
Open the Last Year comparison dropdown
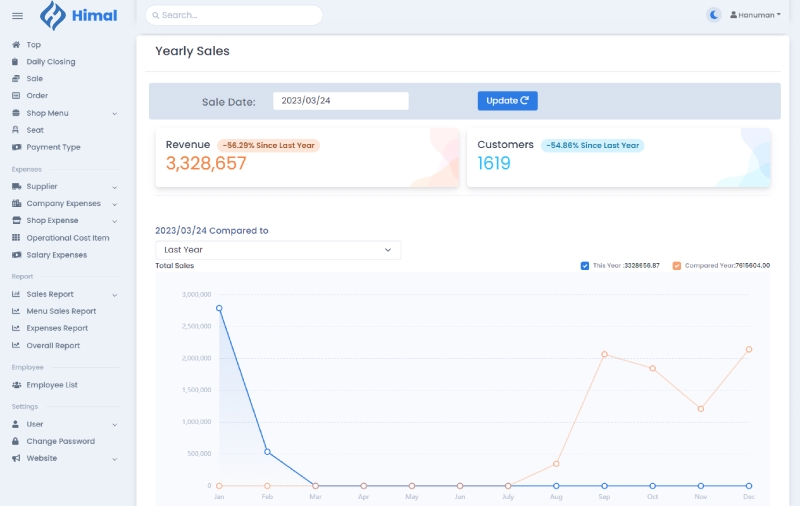coord(278,250)
